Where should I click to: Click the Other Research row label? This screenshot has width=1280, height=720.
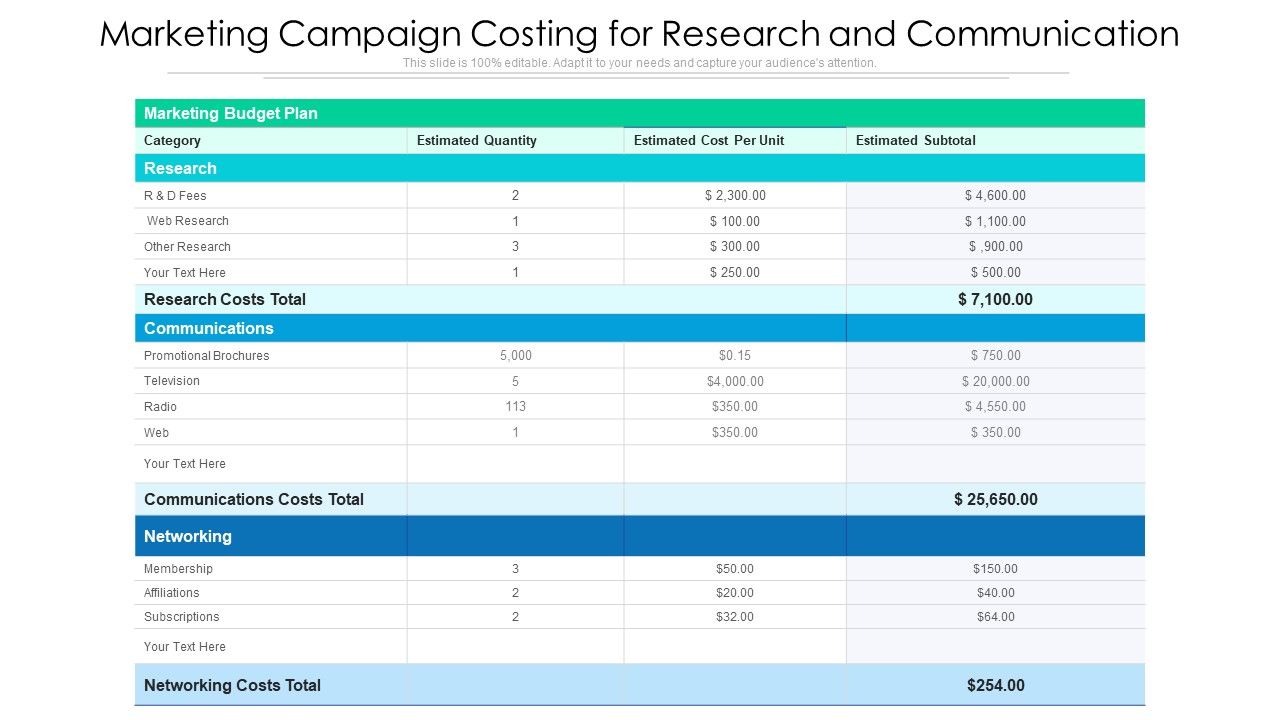coord(187,247)
